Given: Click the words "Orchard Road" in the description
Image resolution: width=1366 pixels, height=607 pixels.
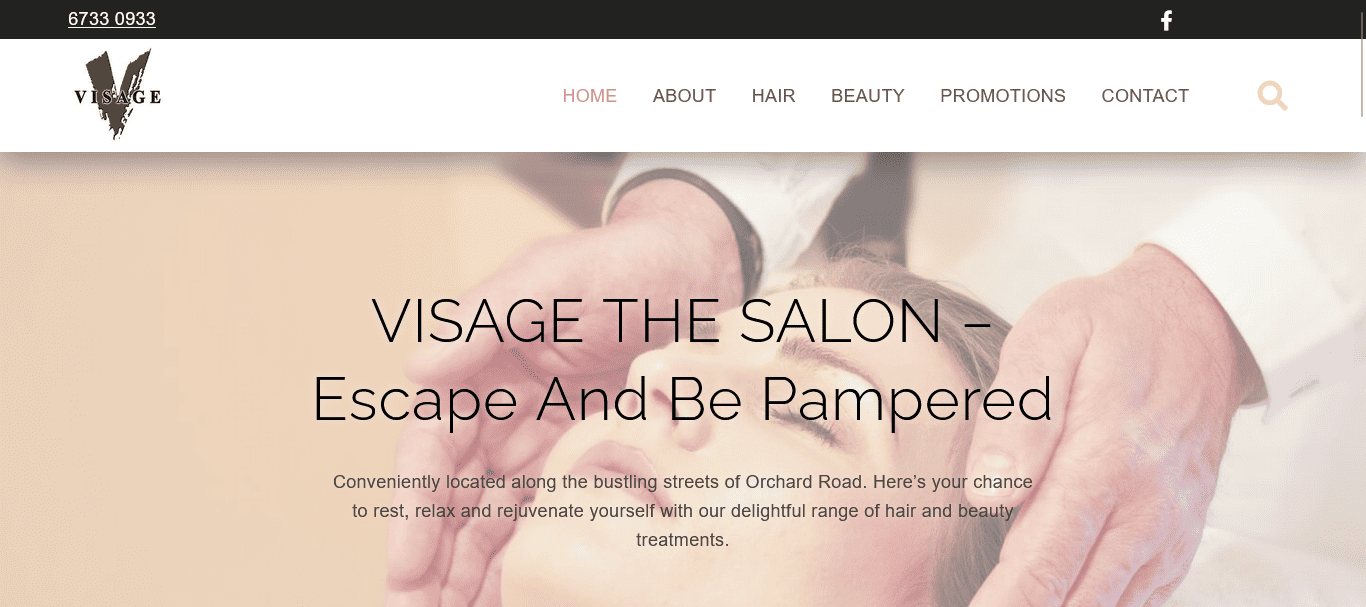Looking at the screenshot, I should pos(804,482).
